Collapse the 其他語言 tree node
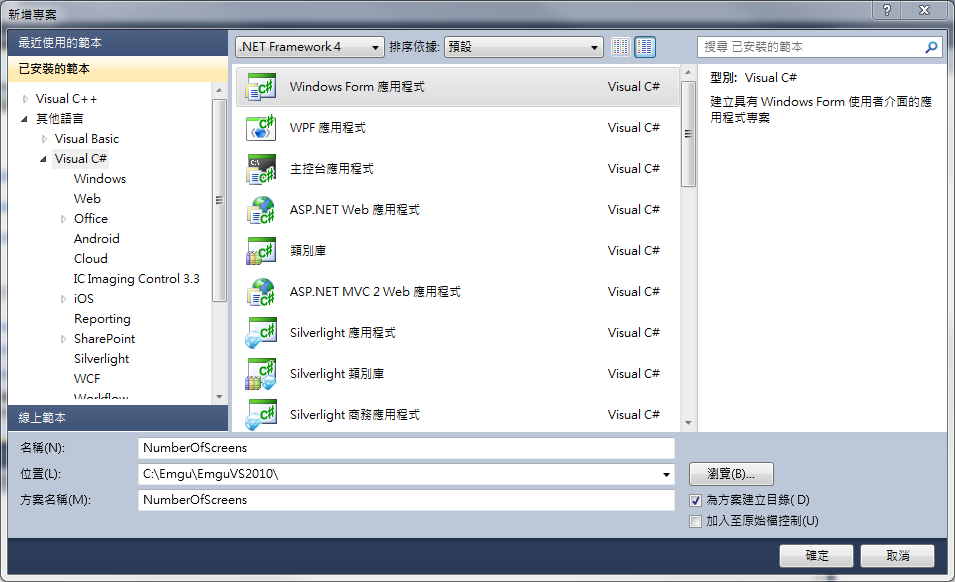 [24, 119]
